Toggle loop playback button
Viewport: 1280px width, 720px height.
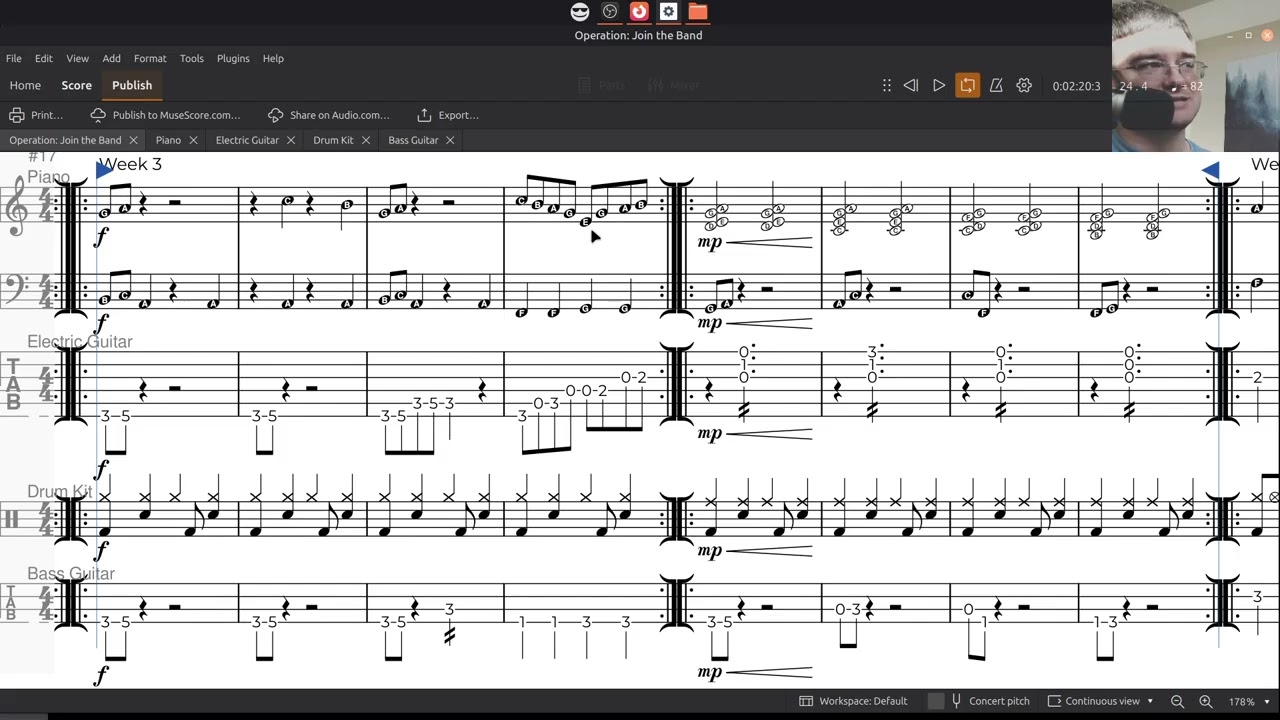967,86
